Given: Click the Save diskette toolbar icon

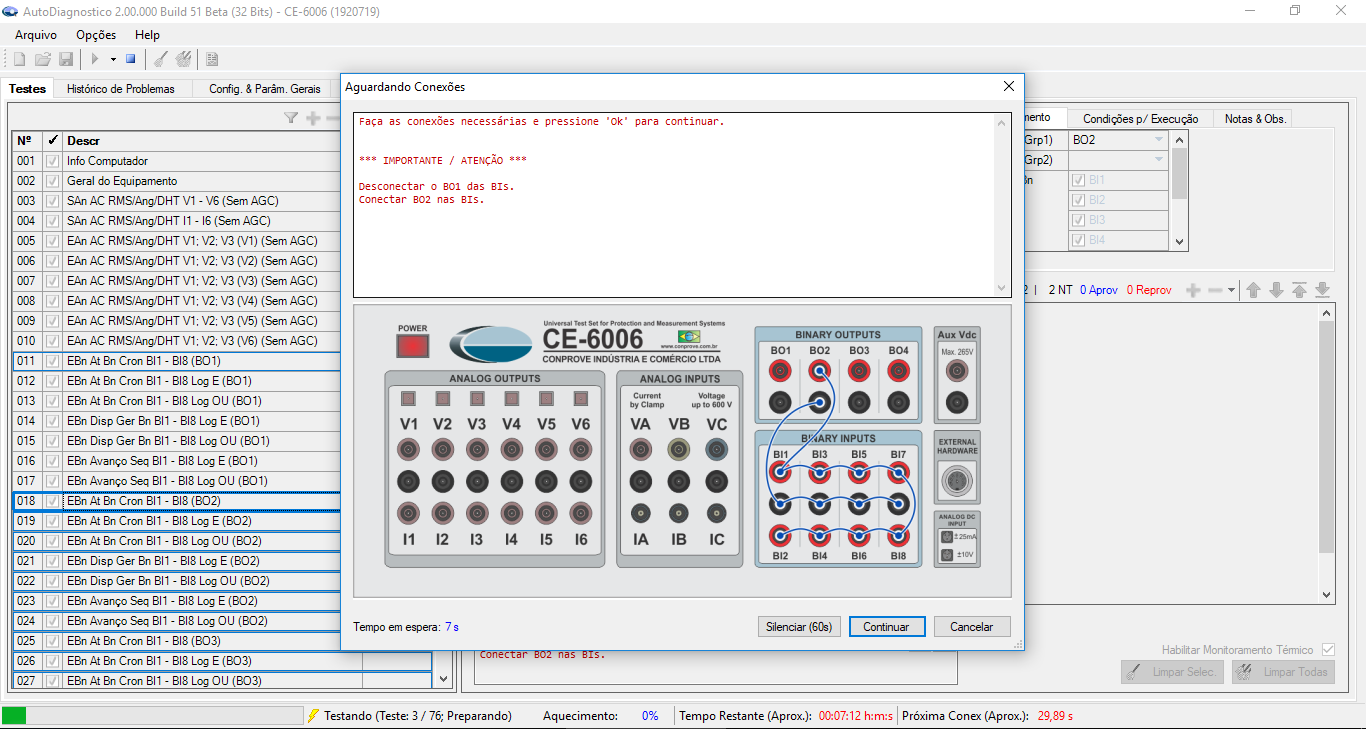Looking at the screenshot, I should point(66,59).
